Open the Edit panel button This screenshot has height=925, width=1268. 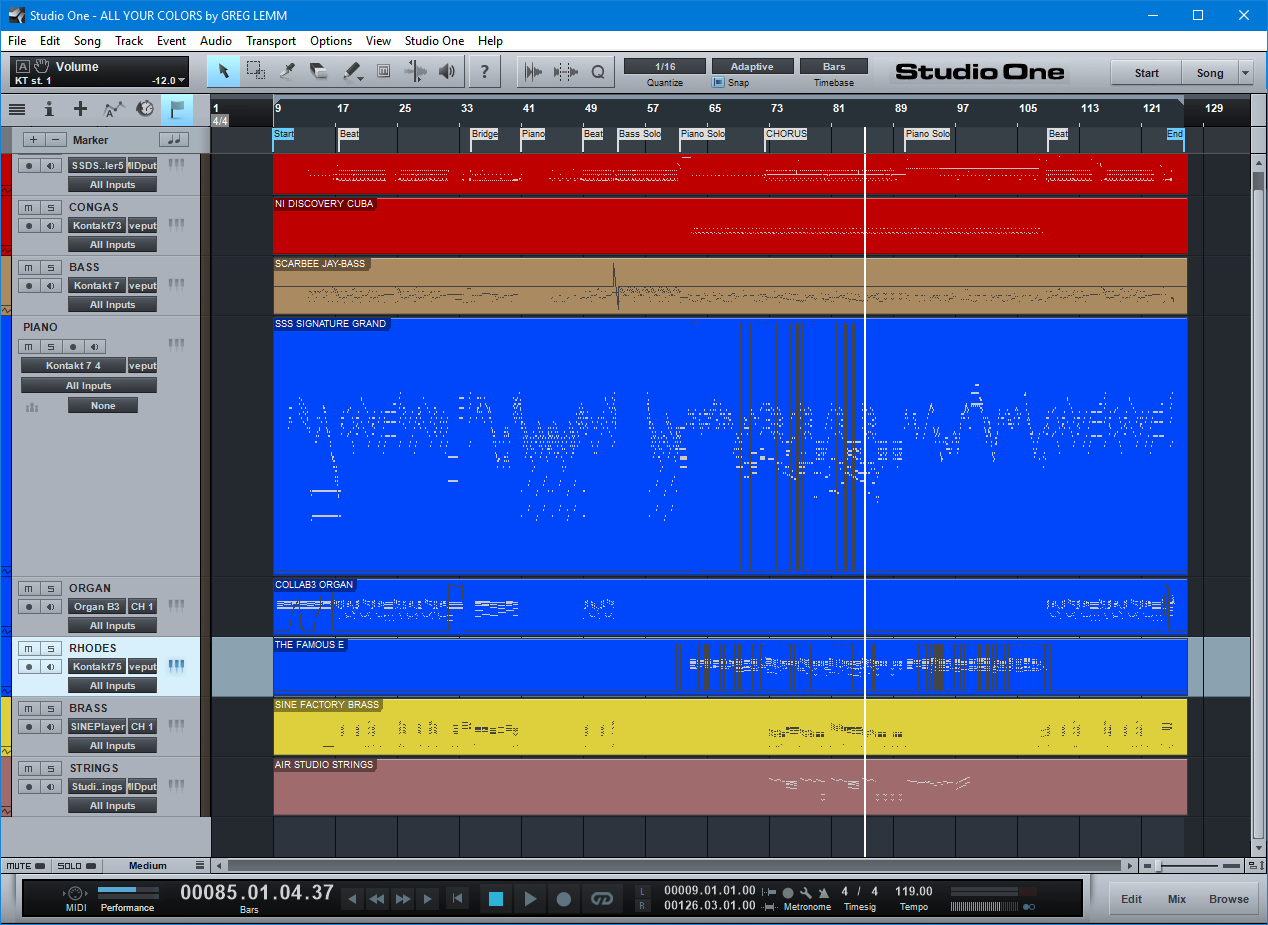[x=1131, y=899]
